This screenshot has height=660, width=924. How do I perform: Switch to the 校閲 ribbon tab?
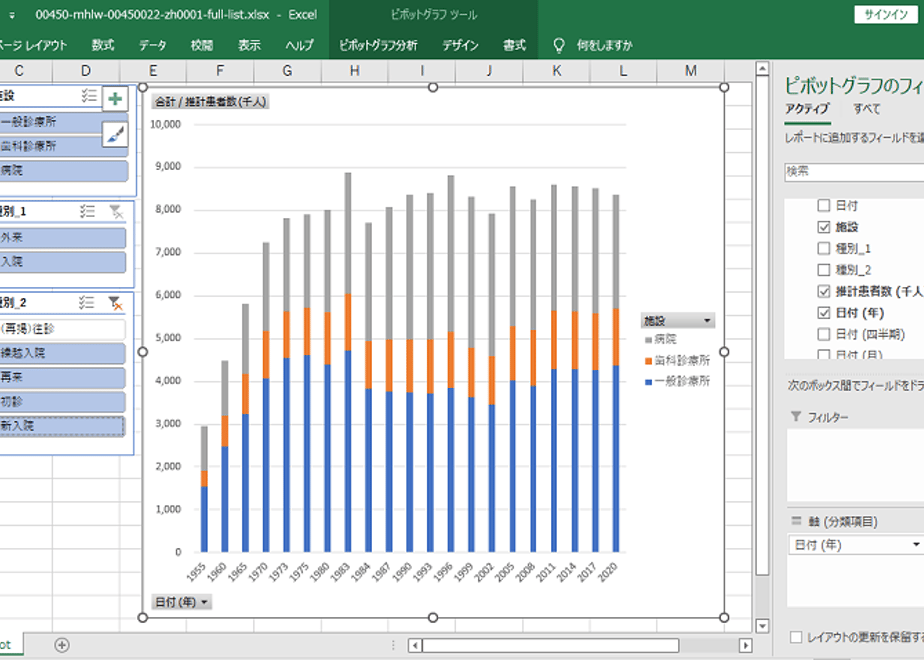click(202, 45)
